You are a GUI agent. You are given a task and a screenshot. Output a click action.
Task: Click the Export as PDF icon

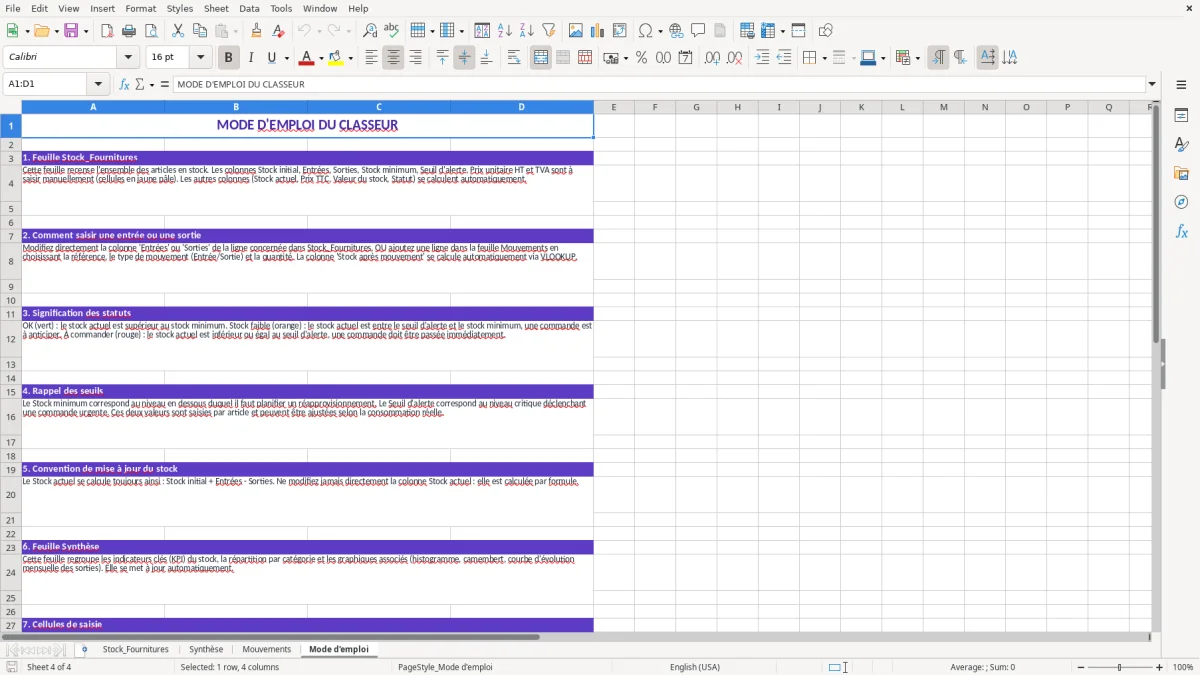pos(107,31)
